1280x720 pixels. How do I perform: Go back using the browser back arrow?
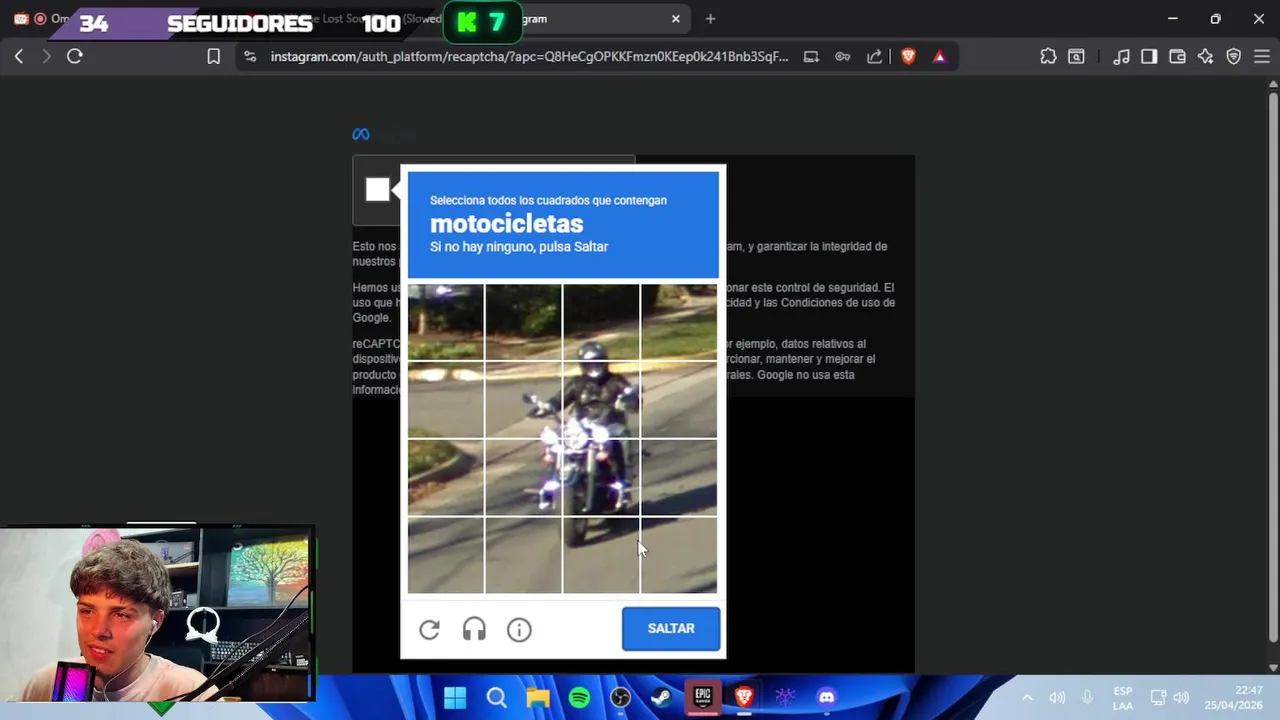click(19, 57)
